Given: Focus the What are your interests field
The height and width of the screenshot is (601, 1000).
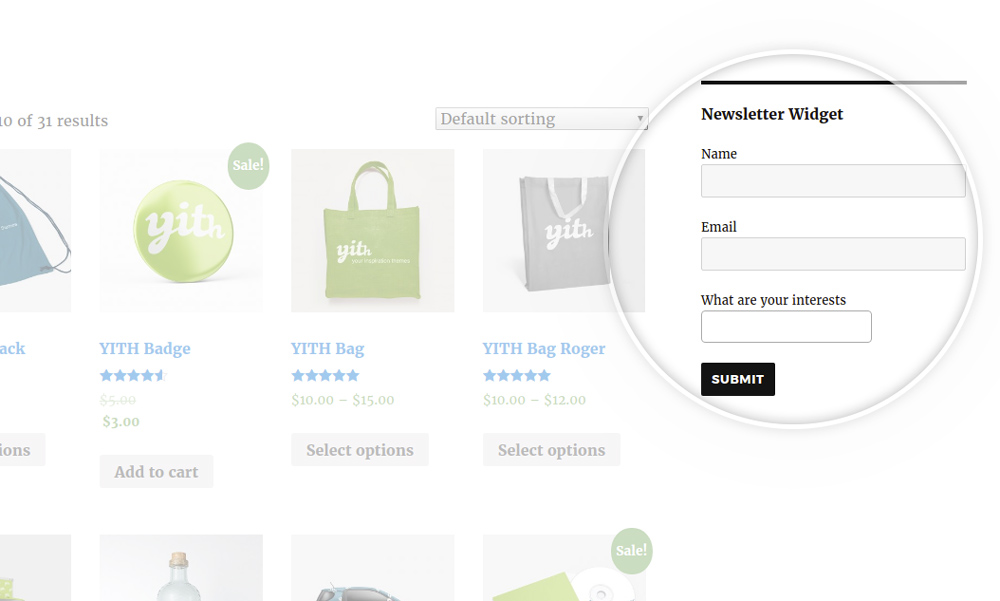Looking at the screenshot, I should pyautogui.click(x=786, y=327).
